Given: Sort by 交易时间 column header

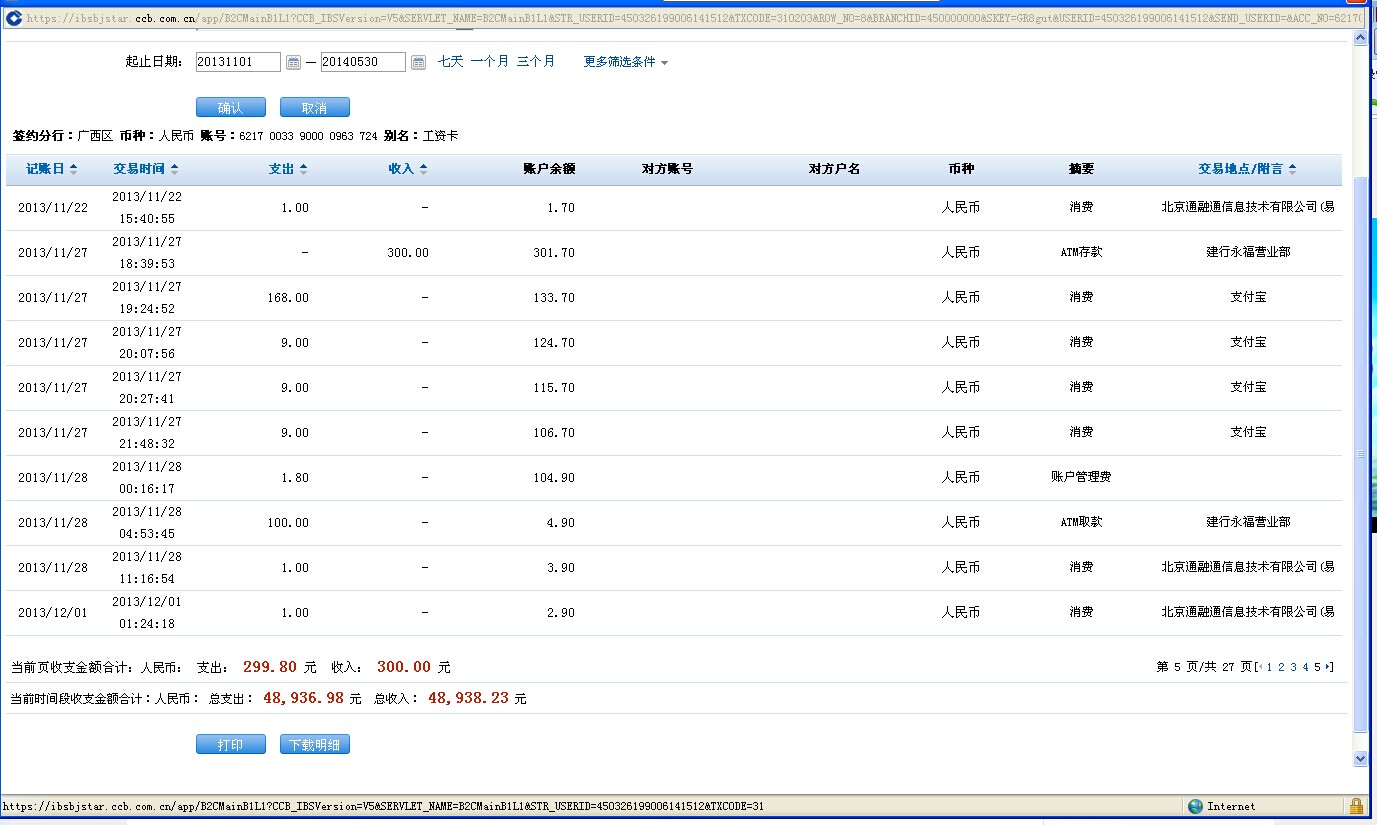Looking at the screenshot, I should point(145,169).
